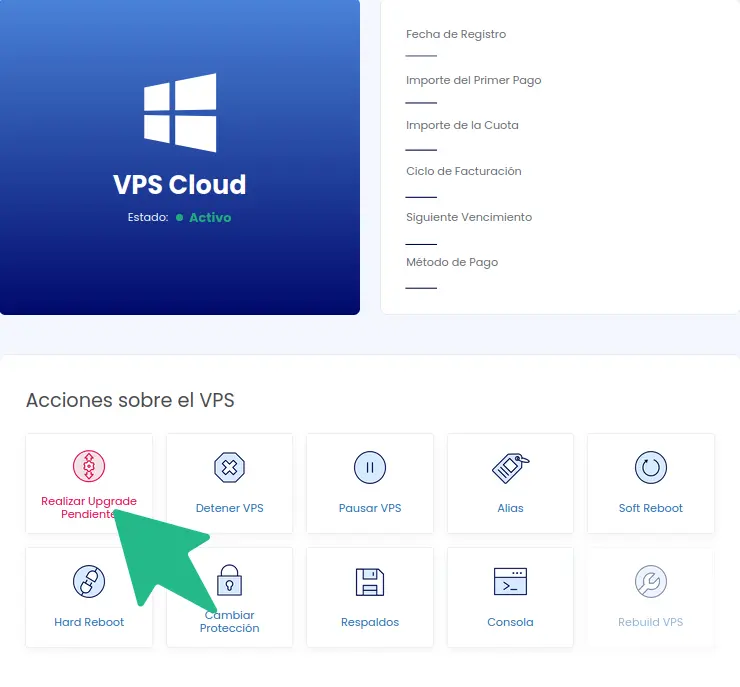740x687 pixels.
Task: Click the Respaldos text label
Action: point(370,623)
